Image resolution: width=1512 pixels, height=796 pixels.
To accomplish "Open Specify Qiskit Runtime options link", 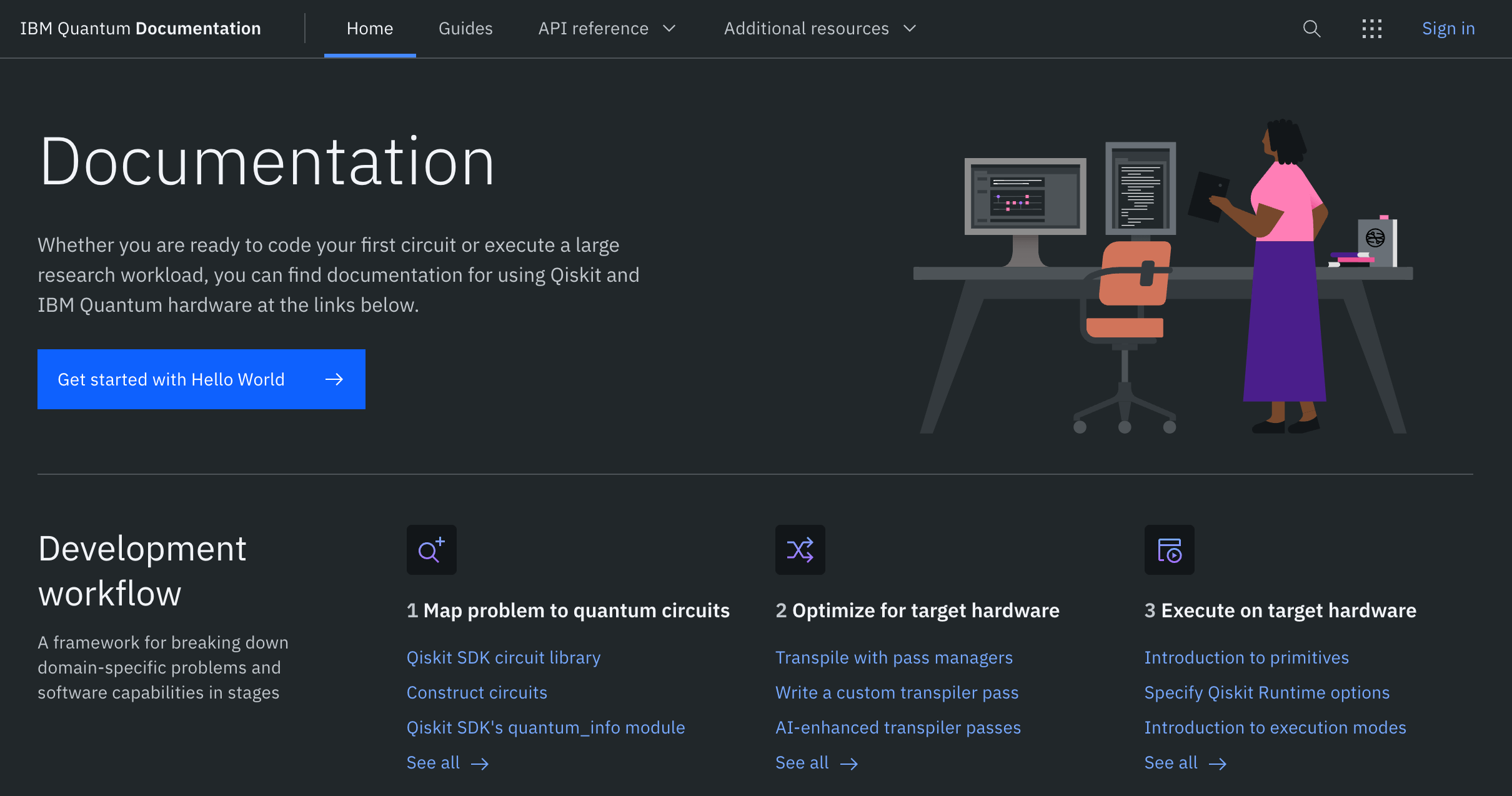I will (x=1267, y=692).
